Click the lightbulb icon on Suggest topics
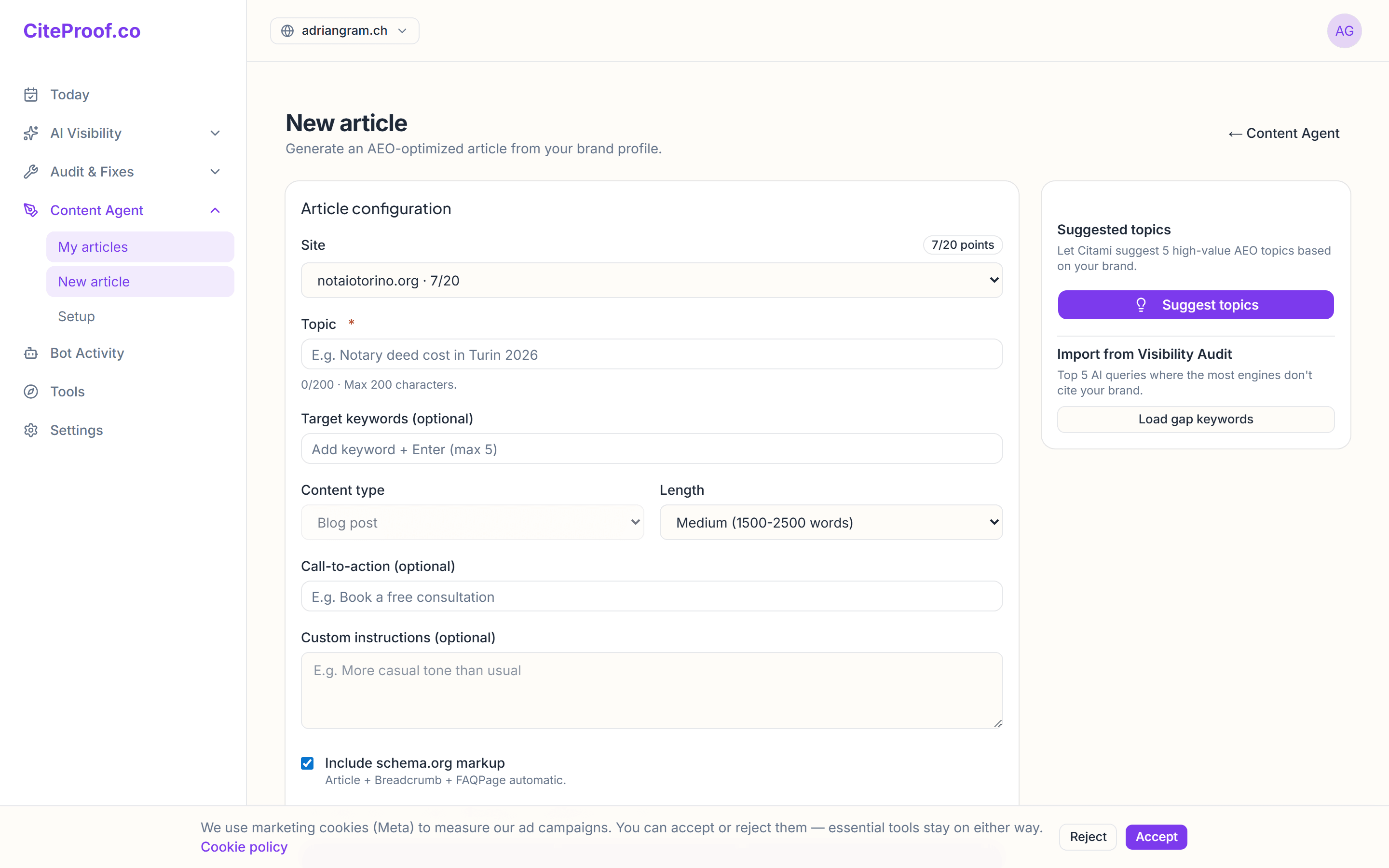The width and height of the screenshot is (1389, 868). pos(1141,305)
